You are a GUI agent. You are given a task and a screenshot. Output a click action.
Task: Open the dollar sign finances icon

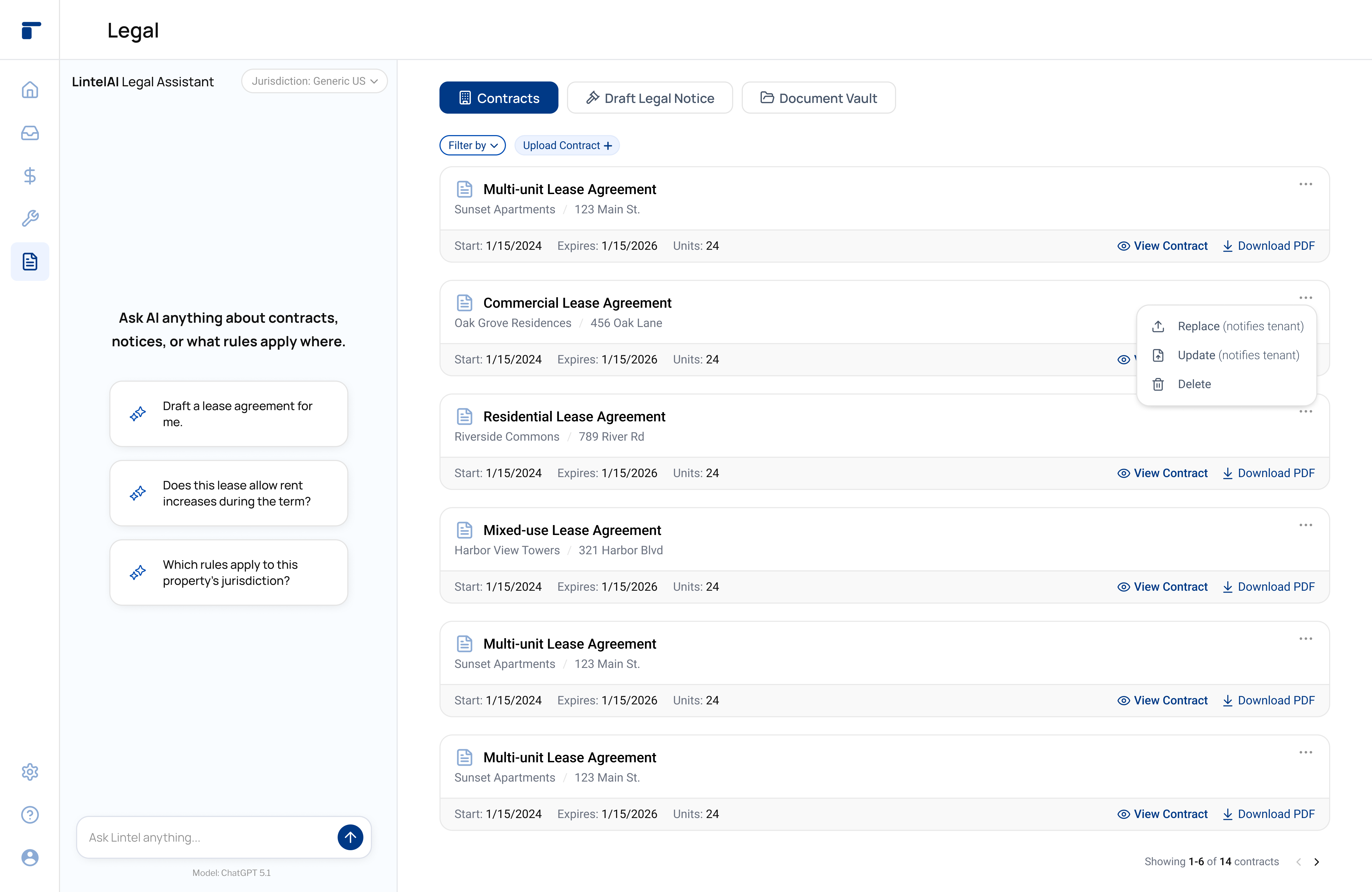[30, 176]
